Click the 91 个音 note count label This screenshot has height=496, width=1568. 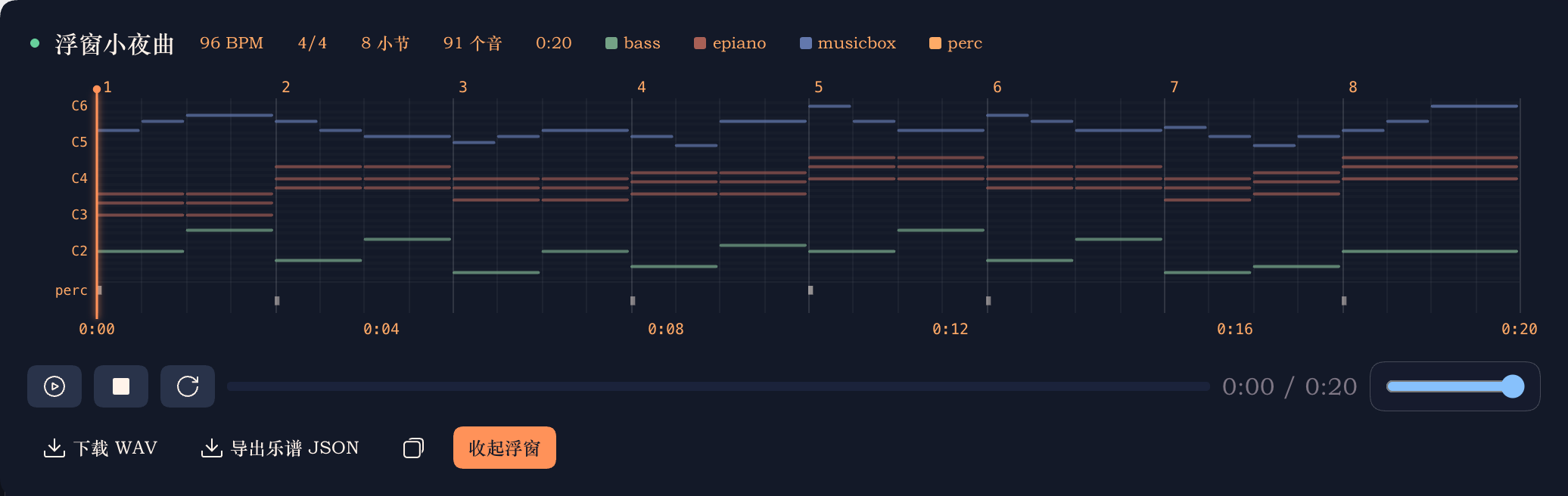point(473,43)
